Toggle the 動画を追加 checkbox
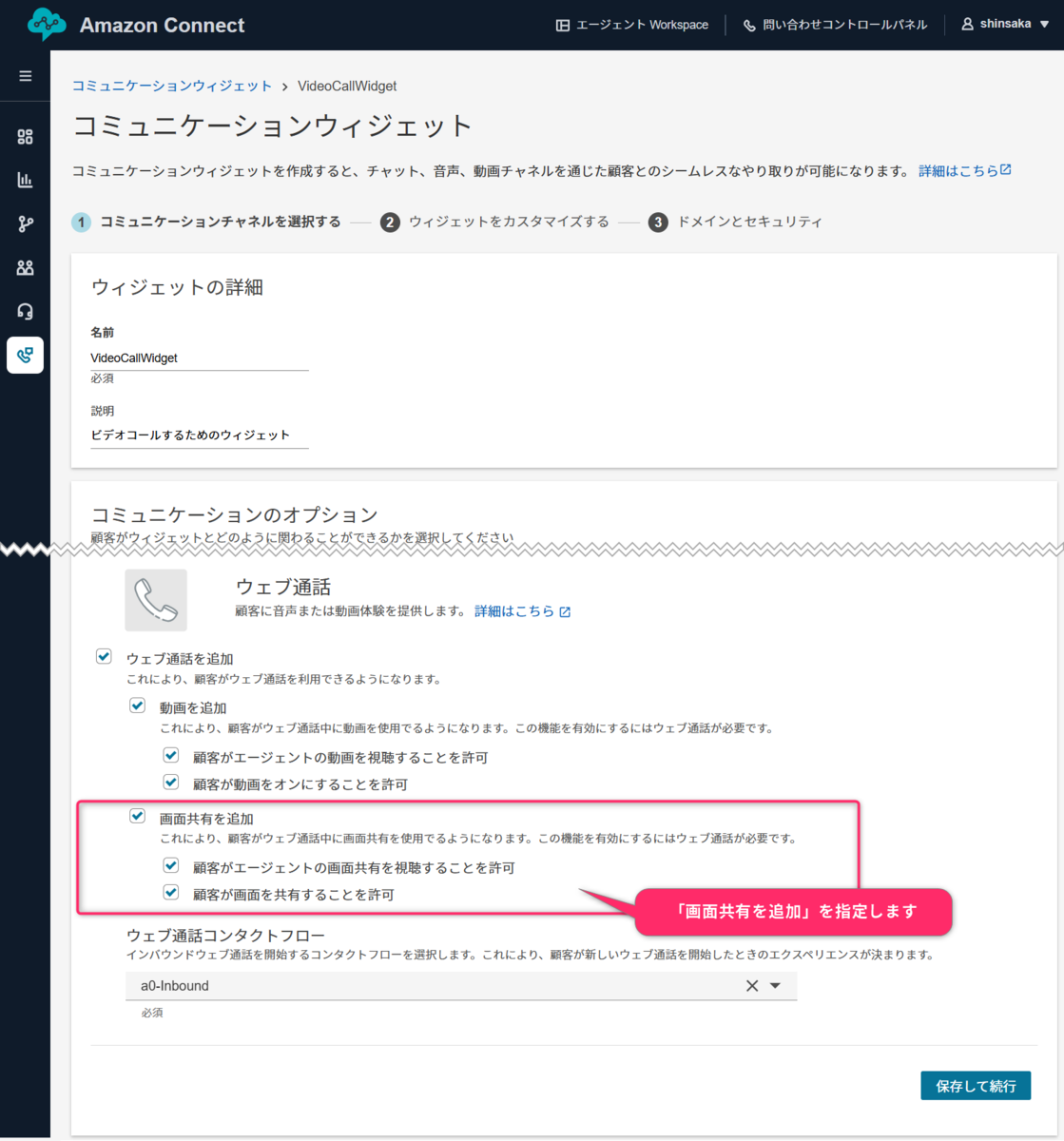Screen dimensions: 1064x1141 [x=138, y=706]
